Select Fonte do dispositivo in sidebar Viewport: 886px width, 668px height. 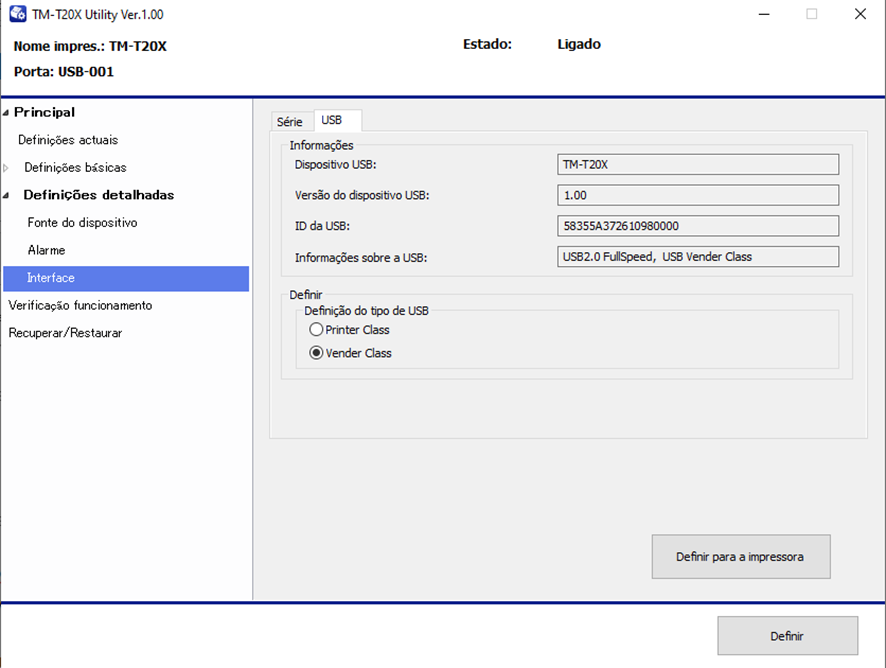coord(82,223)
